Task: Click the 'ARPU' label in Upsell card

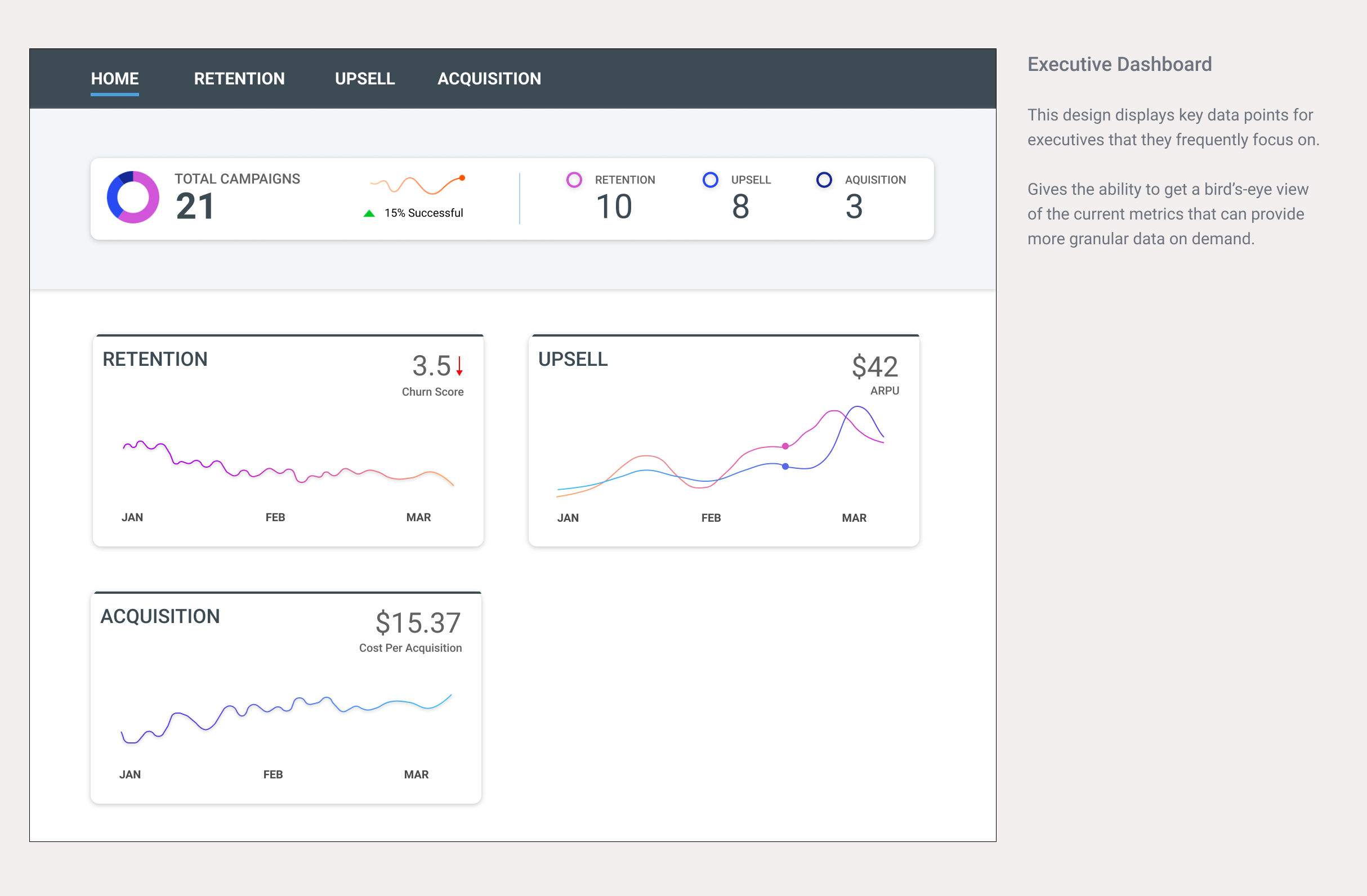Action: tap(884, 391)
